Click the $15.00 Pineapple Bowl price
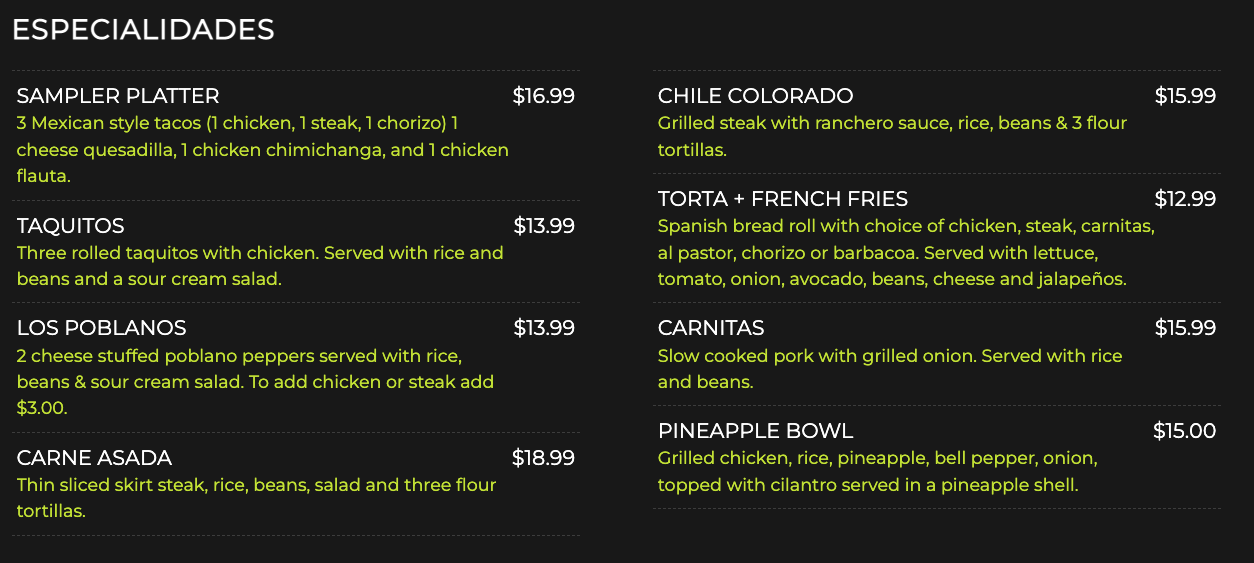 (x=1184, y=431)
